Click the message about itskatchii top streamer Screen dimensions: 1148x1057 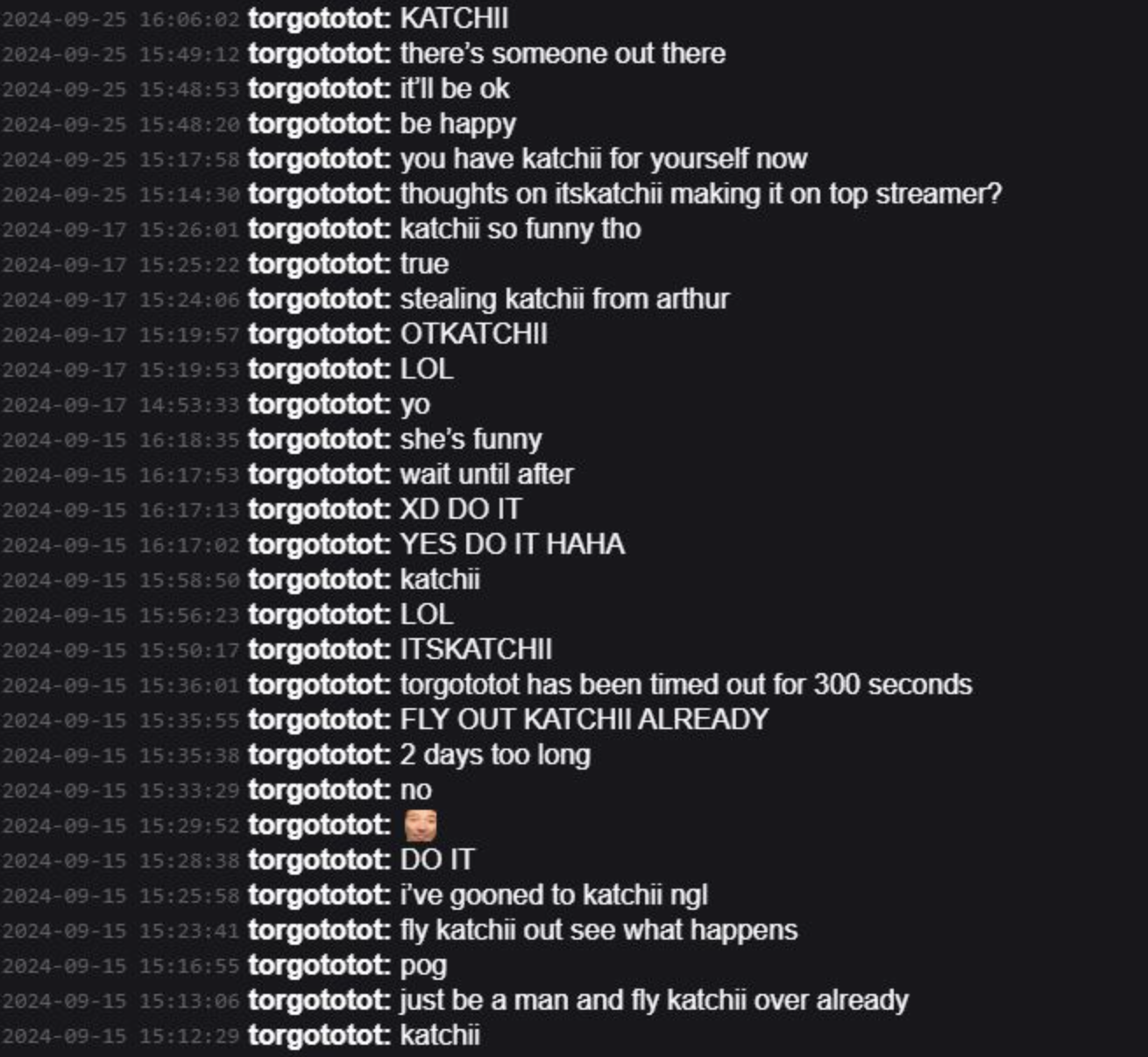click(700, 194)
